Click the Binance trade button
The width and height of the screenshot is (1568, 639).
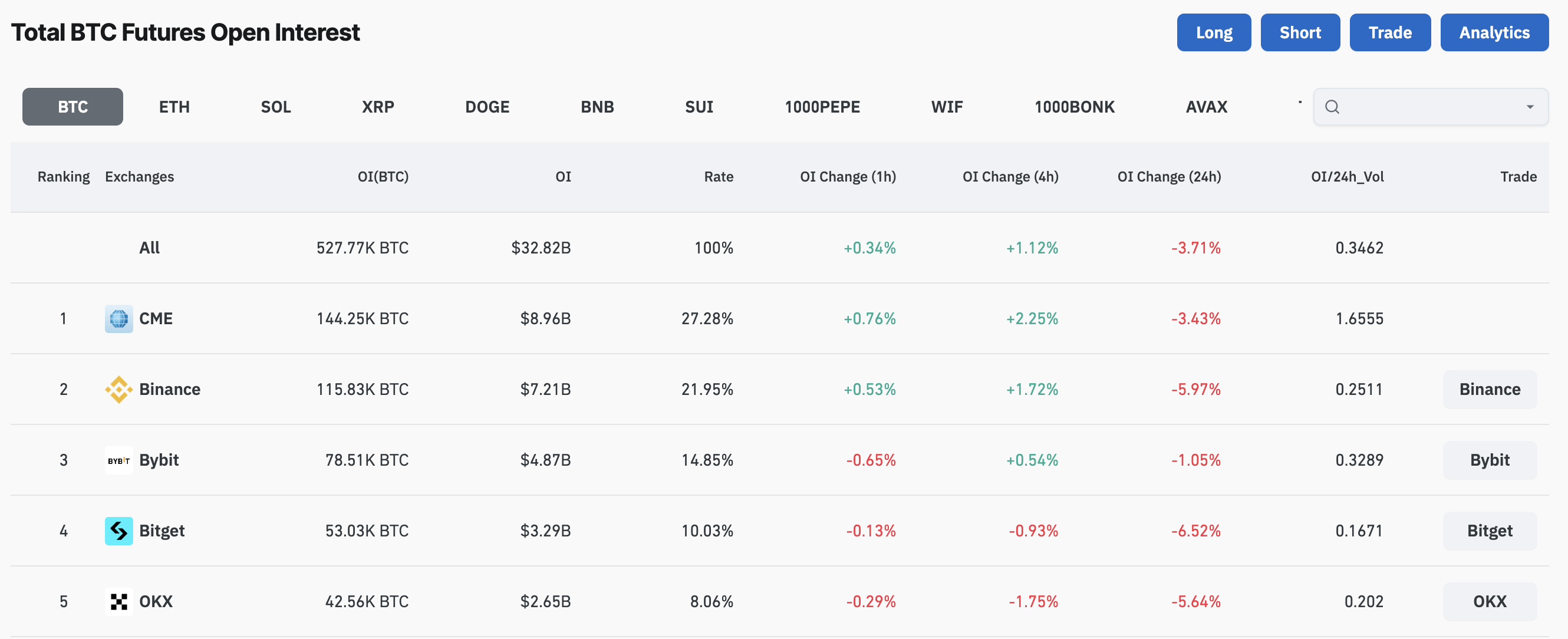pos(1490,390)
